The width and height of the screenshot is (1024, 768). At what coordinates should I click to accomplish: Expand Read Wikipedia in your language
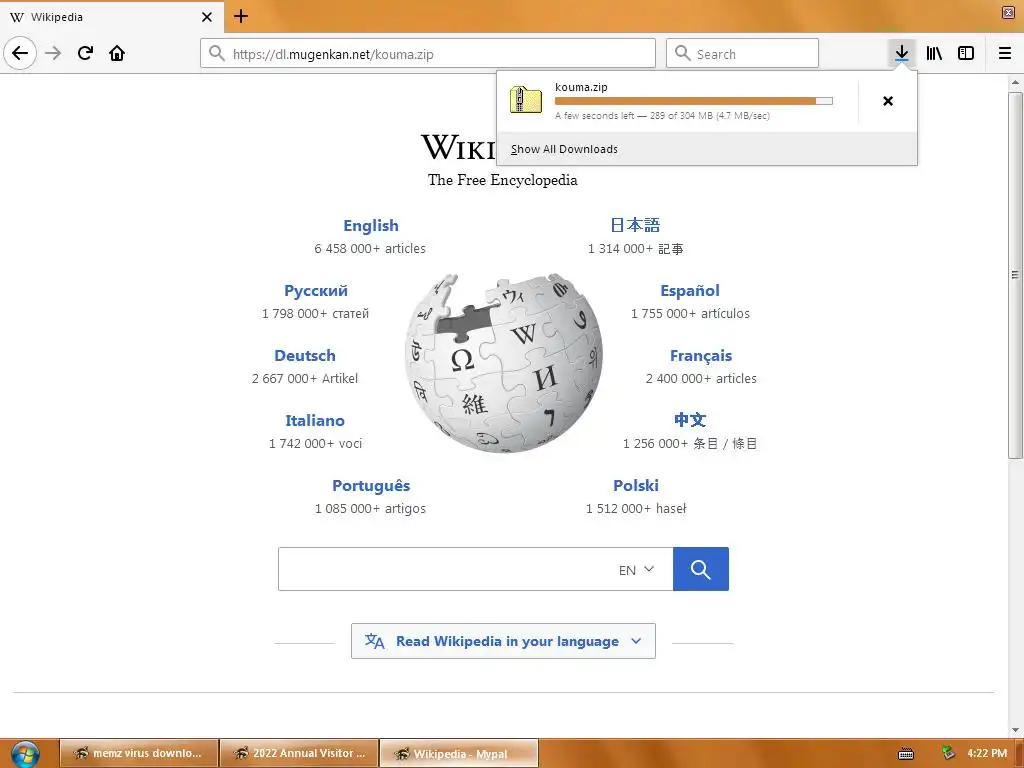click(503, 641)
